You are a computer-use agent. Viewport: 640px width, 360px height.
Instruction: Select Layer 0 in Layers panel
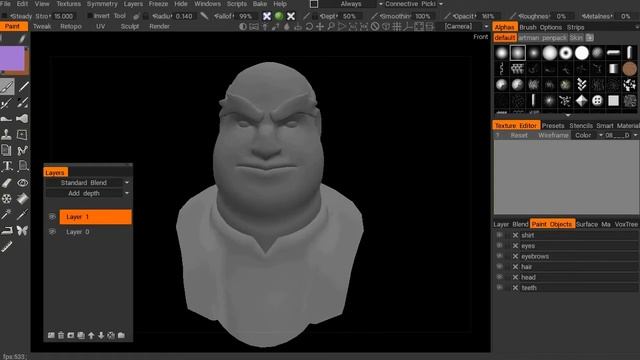coord(96,231)
